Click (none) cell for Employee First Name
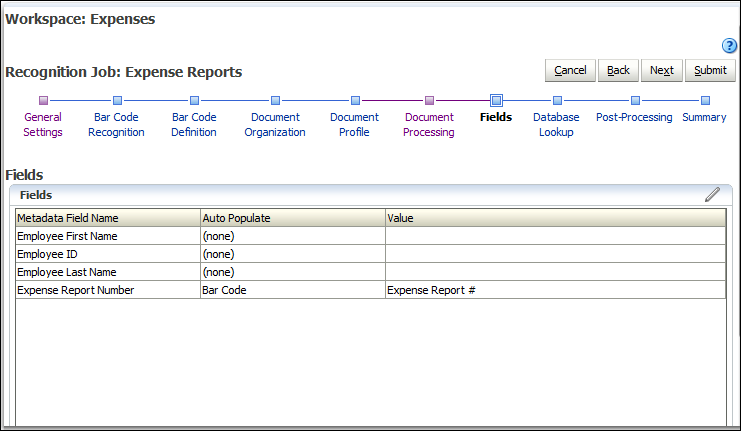 click(293, 236)
